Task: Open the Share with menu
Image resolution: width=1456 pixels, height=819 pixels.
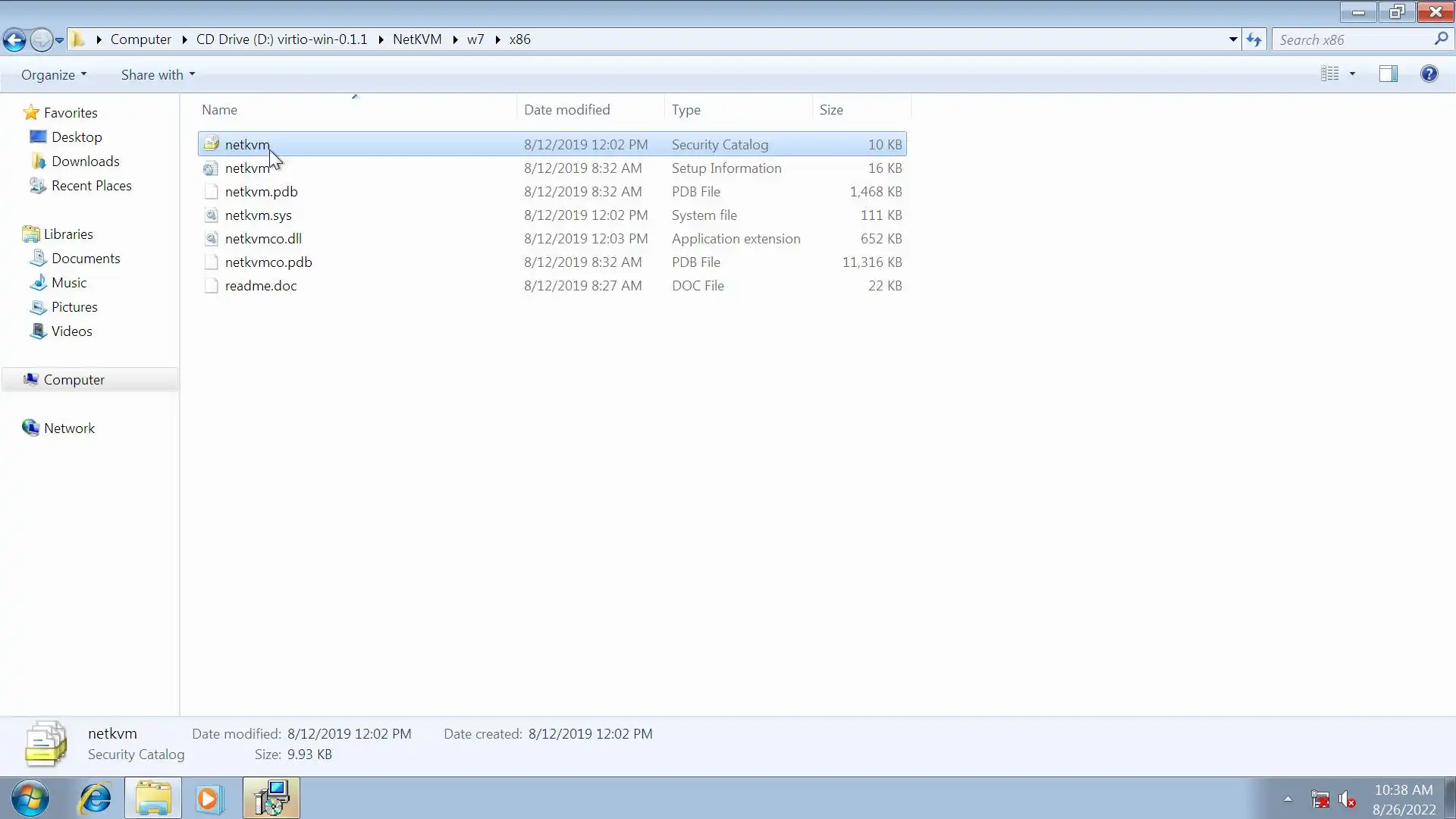Action: 158,74
